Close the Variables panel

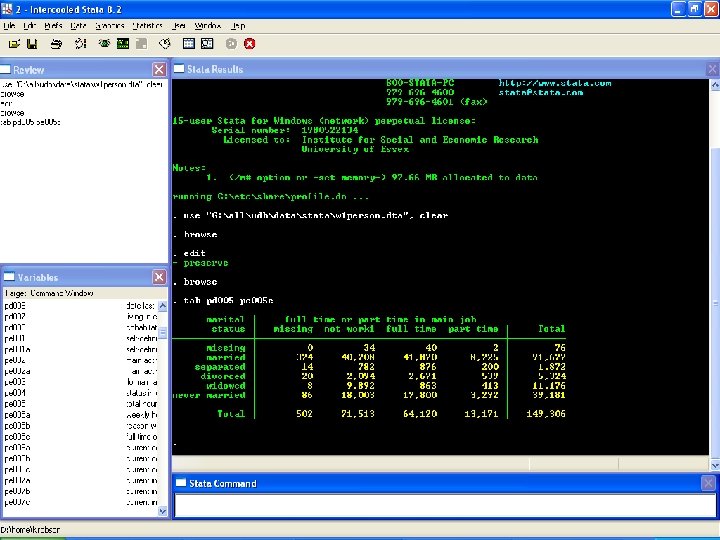(x=159, y=277)
